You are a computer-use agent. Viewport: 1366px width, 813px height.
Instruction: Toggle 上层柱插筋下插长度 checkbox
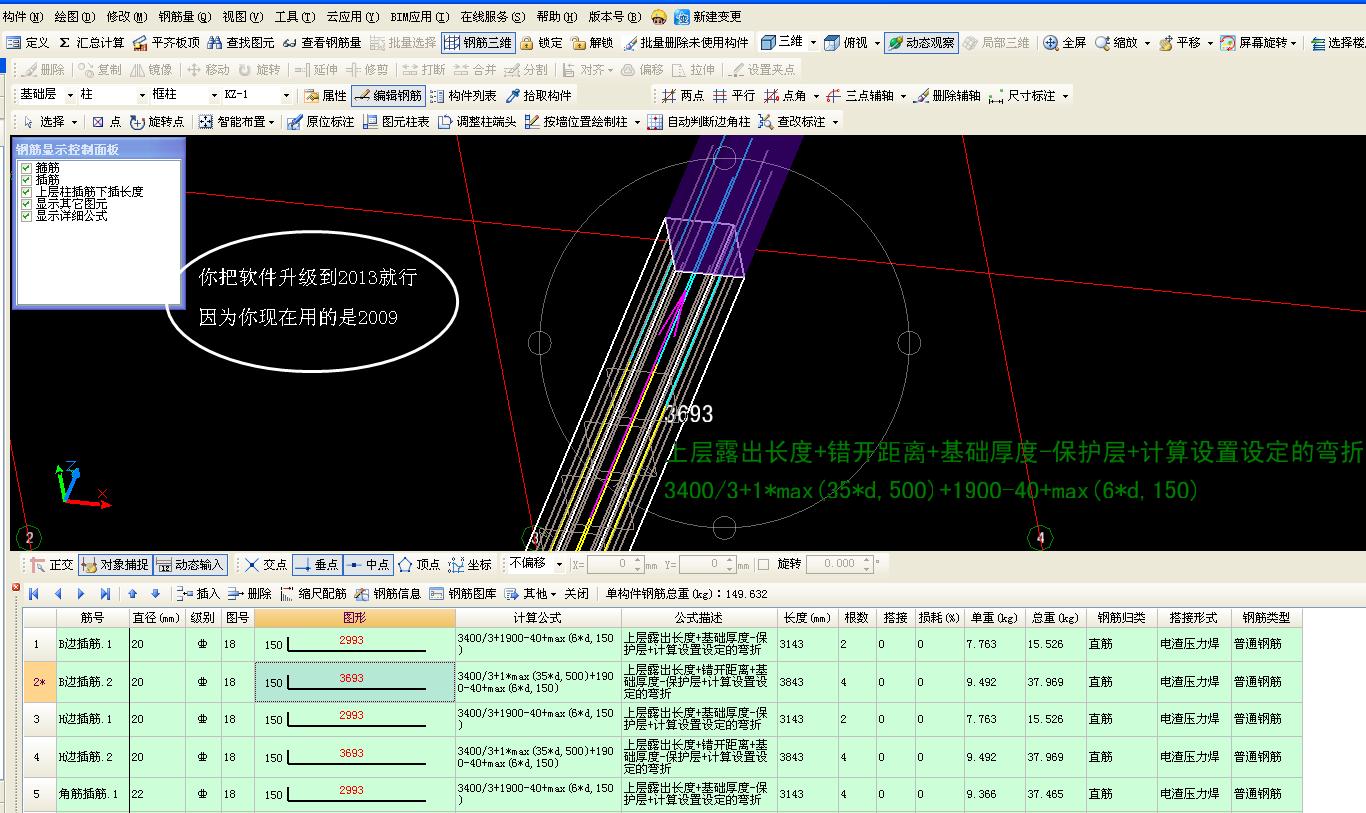click(26, 192)
